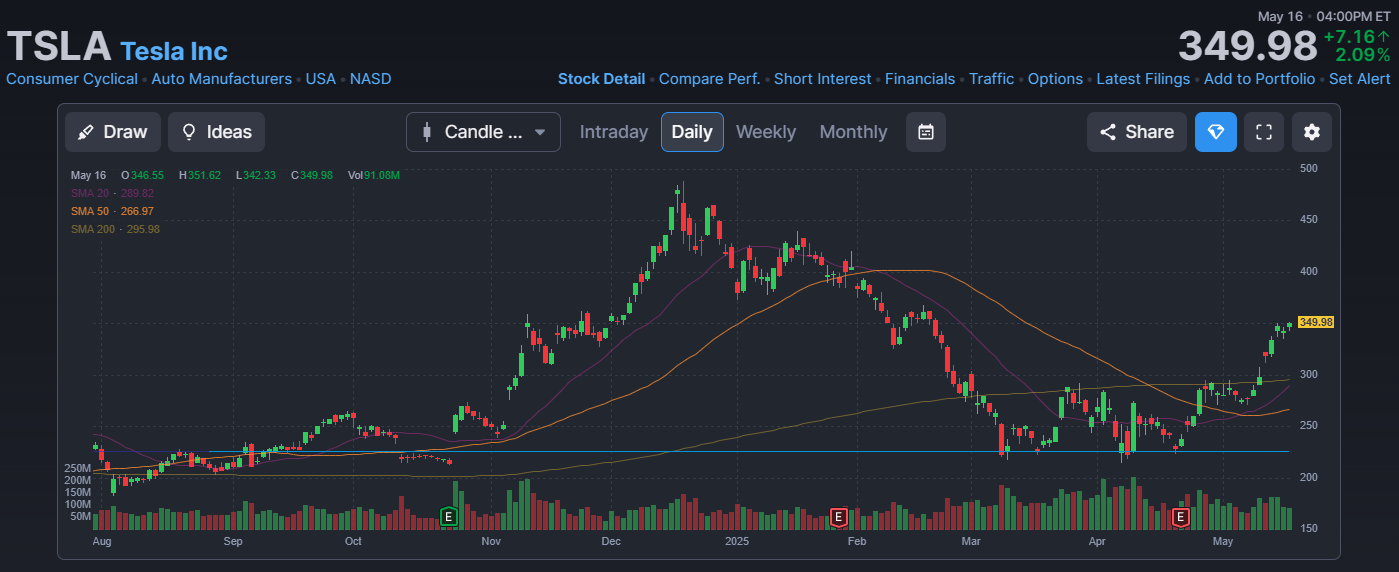Screen dimensions: 1399x572
Task: Open the USA country link
Action: click(x=321, y=79)
